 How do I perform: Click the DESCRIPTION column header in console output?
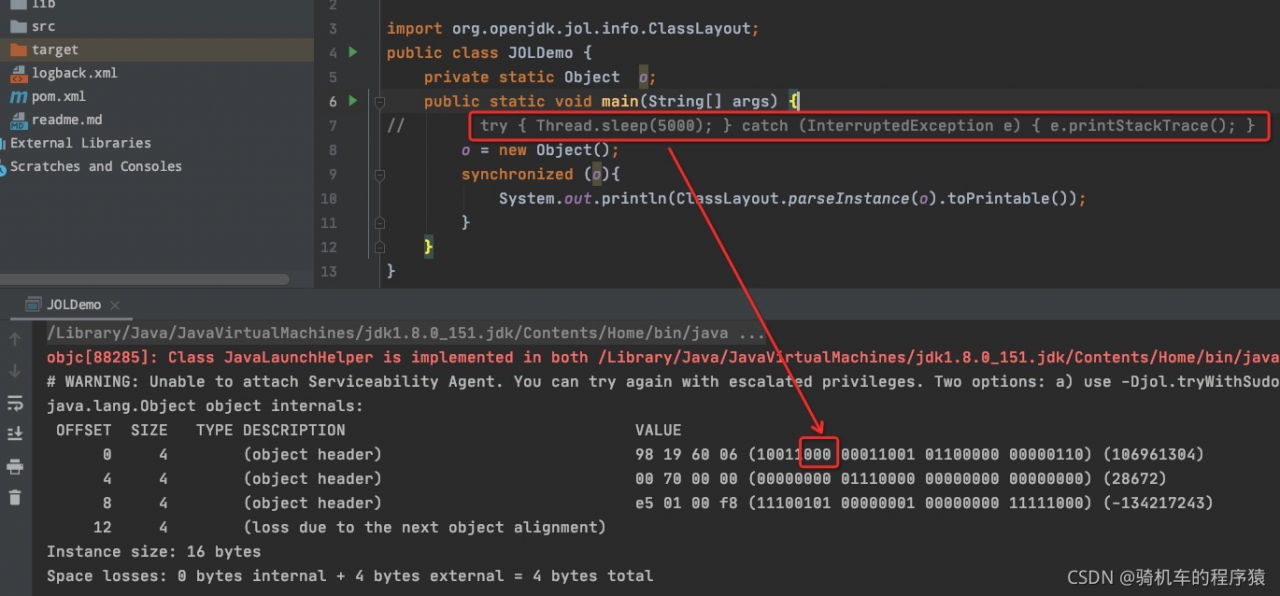294,430
